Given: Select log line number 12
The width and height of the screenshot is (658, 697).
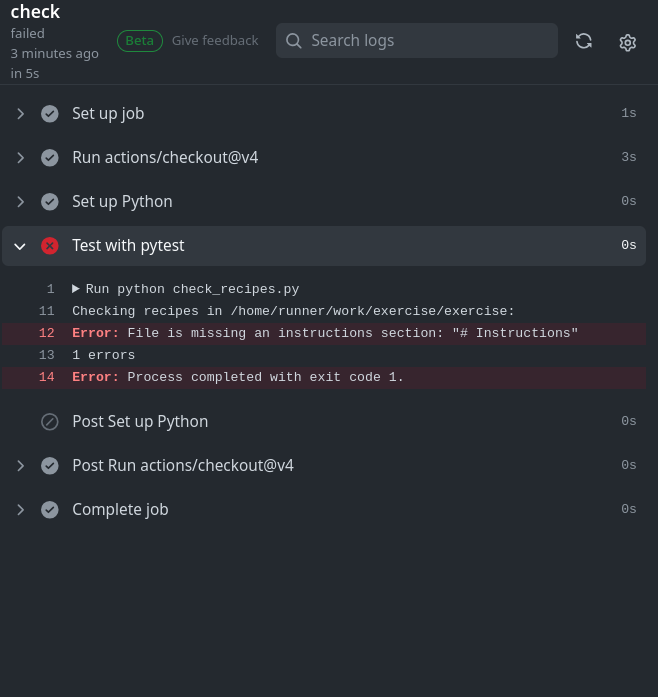Looking at the screenshot, I should click(47, 333).
